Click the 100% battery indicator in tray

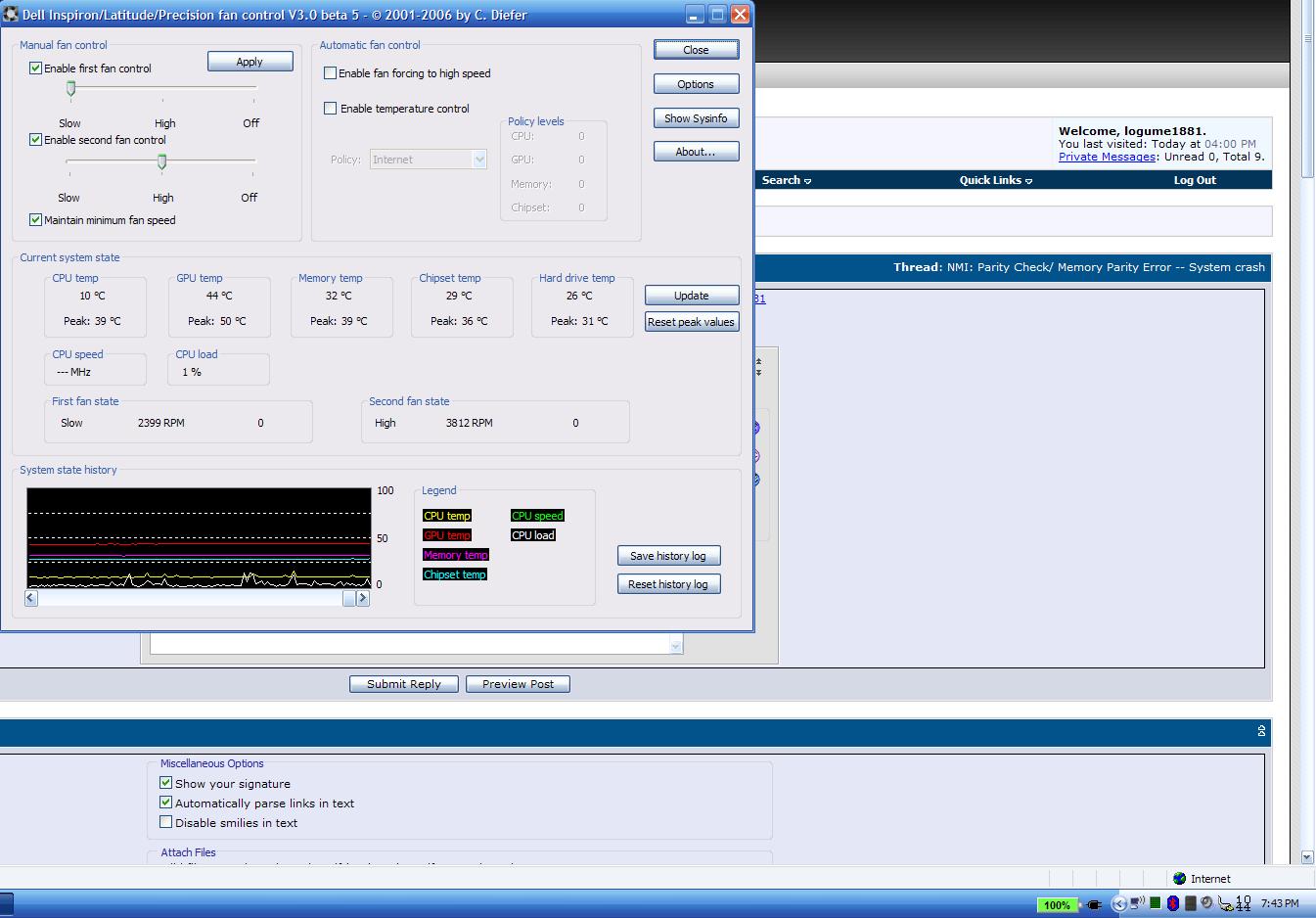1057,904
